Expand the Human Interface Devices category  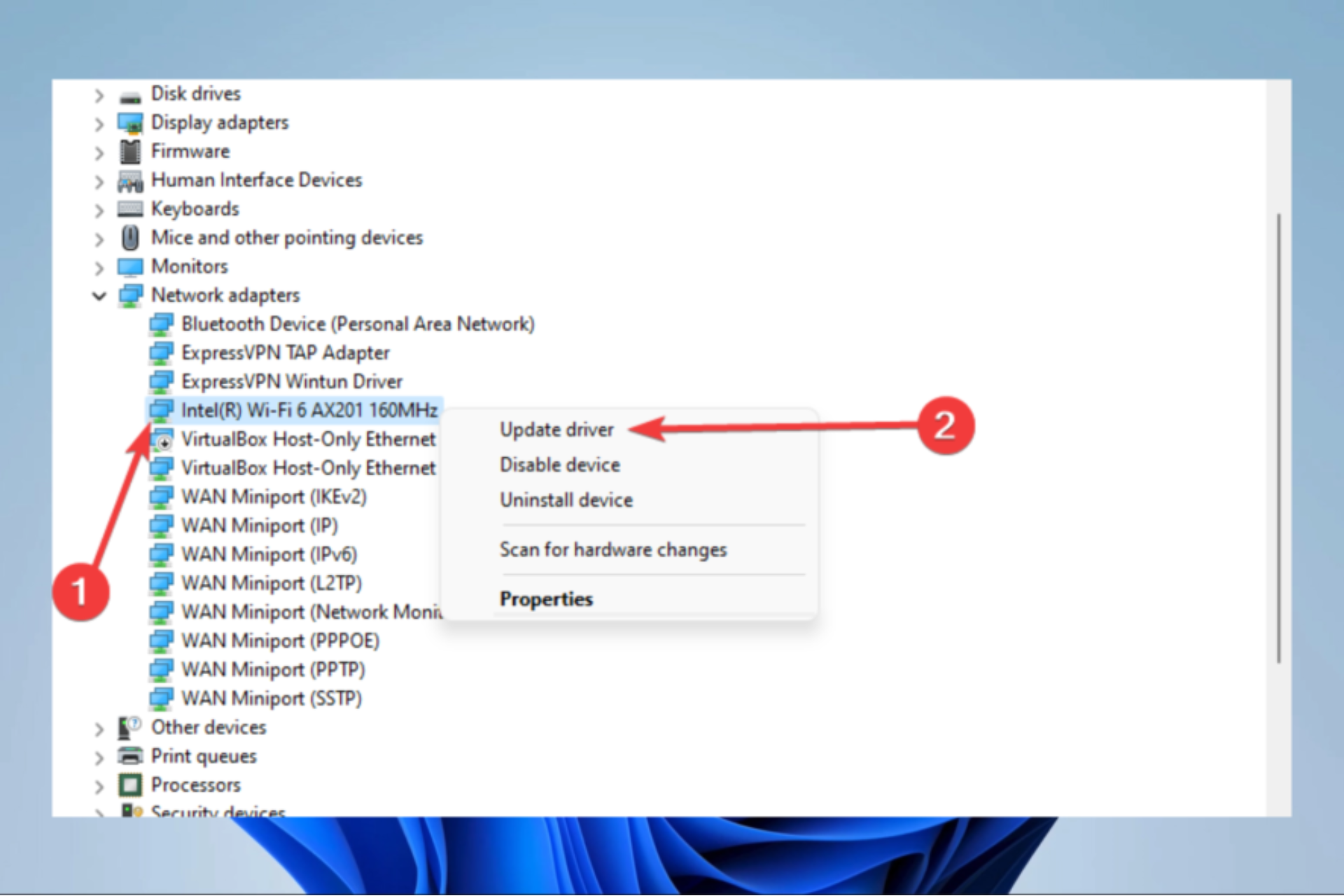click(x=99, y=182)
